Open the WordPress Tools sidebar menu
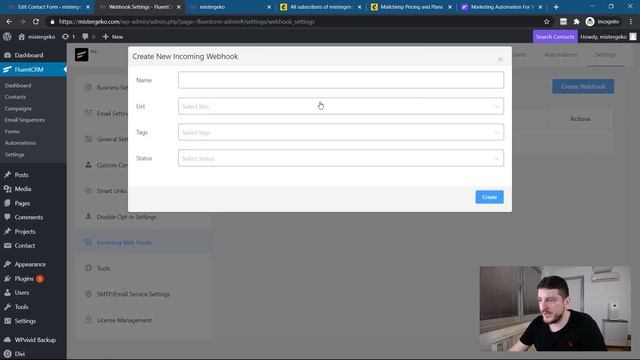This screenshot has width=640, height=360. coord(21,307)
